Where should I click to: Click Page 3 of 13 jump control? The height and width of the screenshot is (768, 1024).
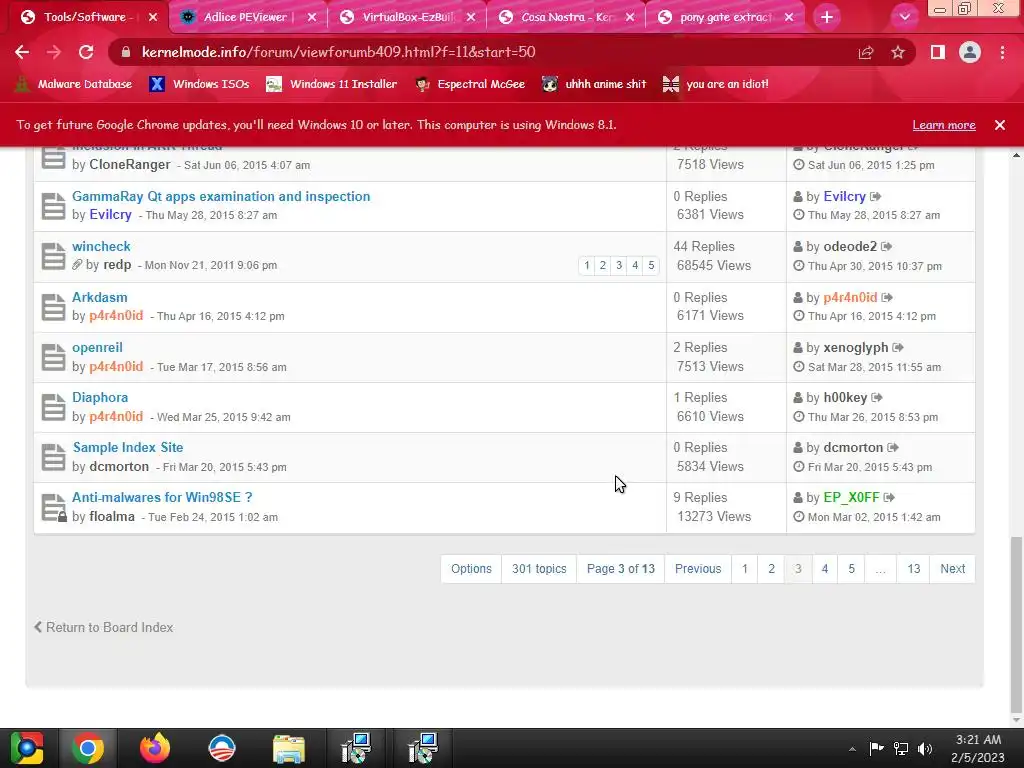tap(620, 569)
